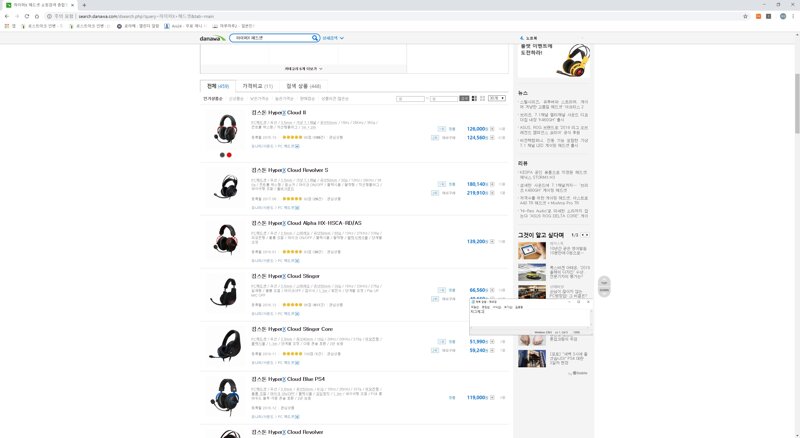Click the 59,240 price of Cloud Stinger Core
This screenshot has width=800, height=438.
click(479, 351)
